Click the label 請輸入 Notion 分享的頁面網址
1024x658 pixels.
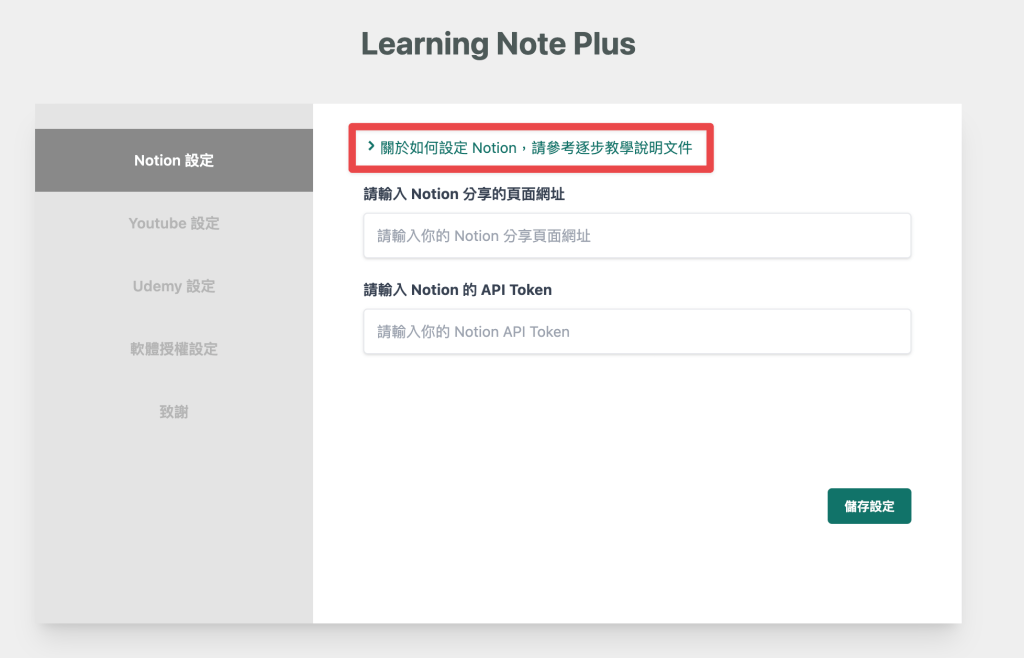click(471, 194)
